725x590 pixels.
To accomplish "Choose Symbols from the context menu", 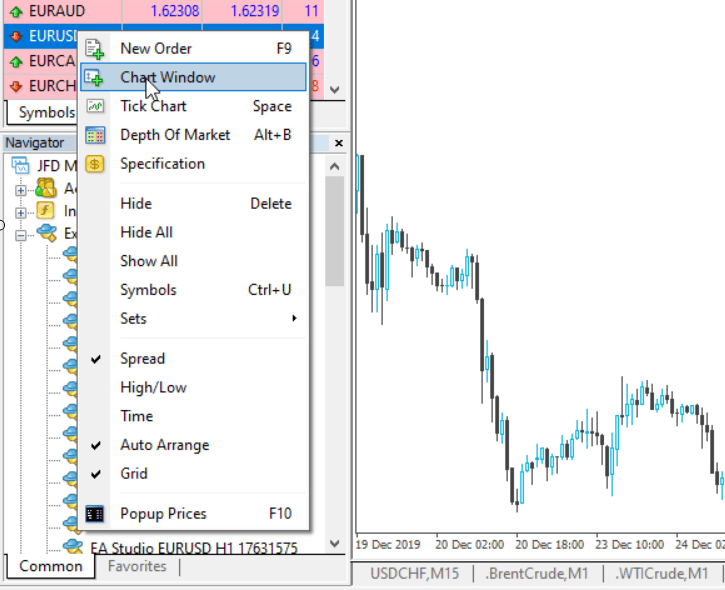I will 148,290.
